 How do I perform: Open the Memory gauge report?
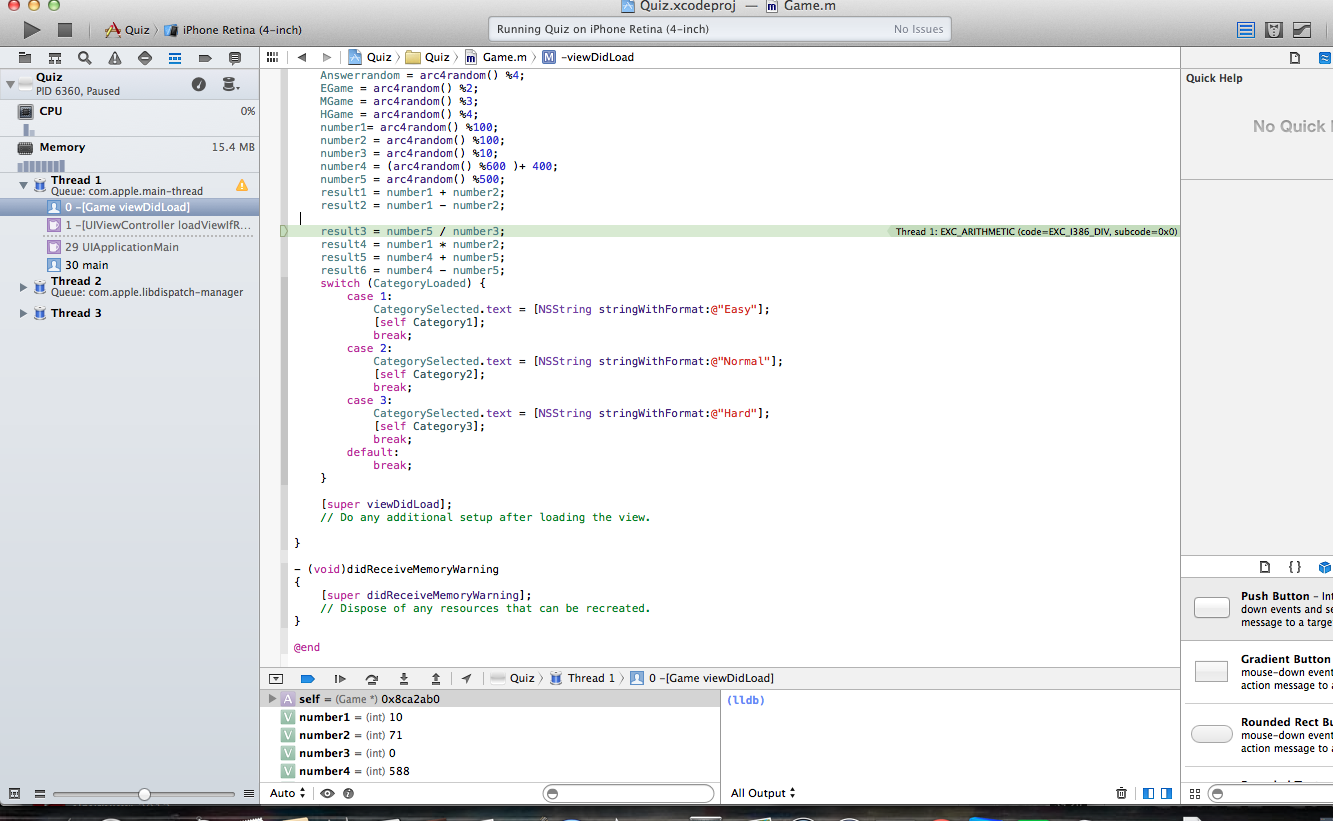(130, 155)
